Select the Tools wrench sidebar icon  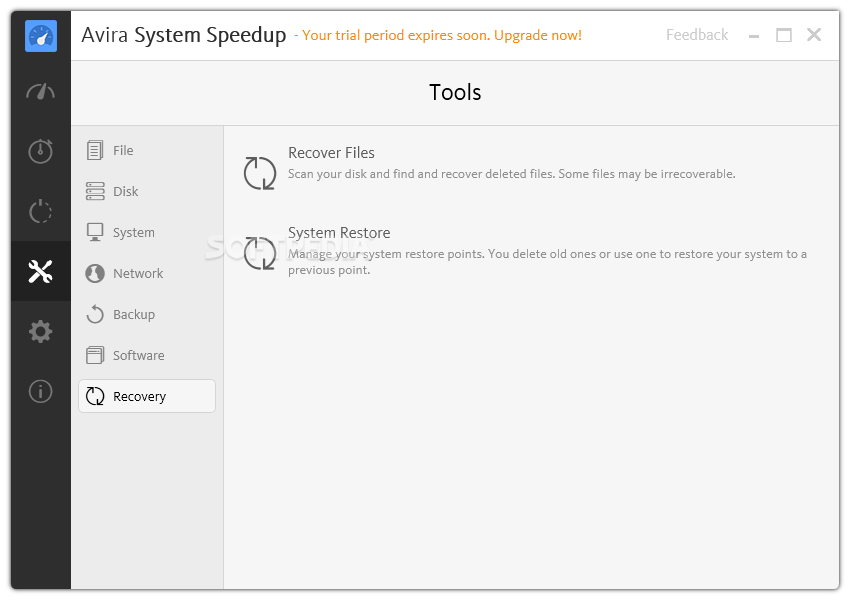pyautogui.click(x=41, y=271)
